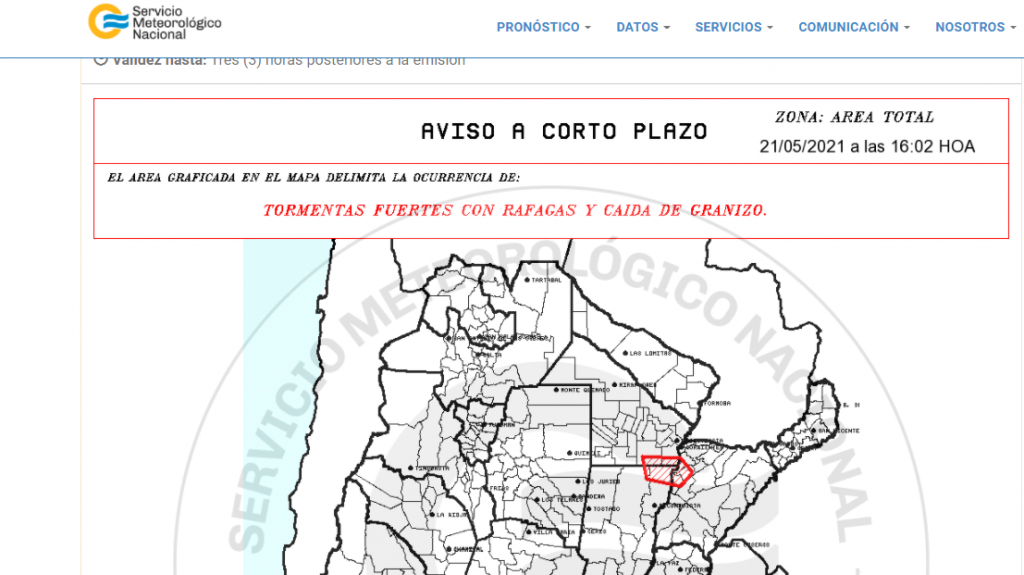Click the red TORMENTAS FUERTES warning text
Image resolution: width=1024 pixels, height=575 pixels.
click(x=515, y=211)
